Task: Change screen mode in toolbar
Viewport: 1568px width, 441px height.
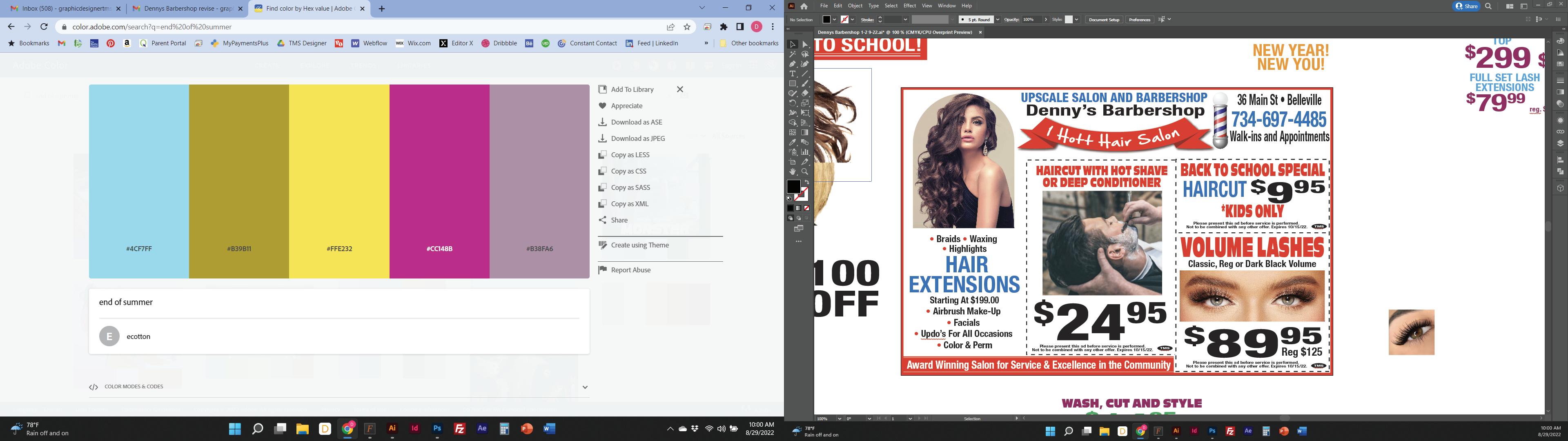Action: coord(799,228)
